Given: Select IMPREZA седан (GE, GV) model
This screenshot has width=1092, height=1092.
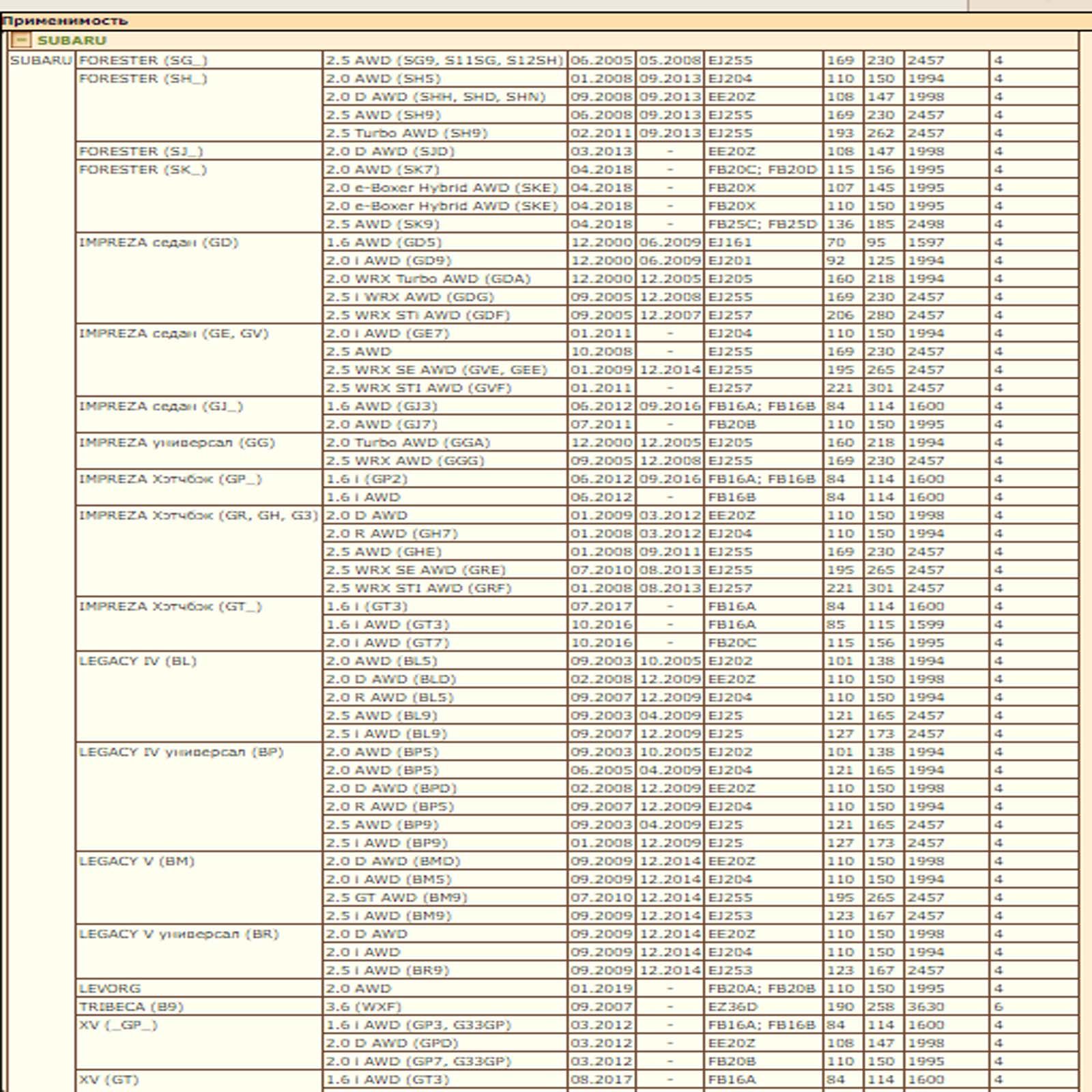Looking at the screenshot, I should pos(173,333).
